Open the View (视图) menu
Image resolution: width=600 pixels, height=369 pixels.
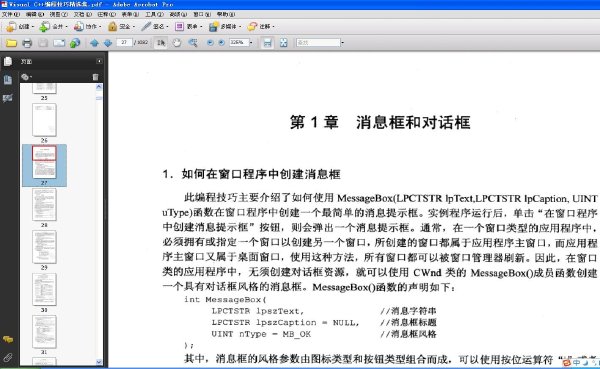(59, 14)
